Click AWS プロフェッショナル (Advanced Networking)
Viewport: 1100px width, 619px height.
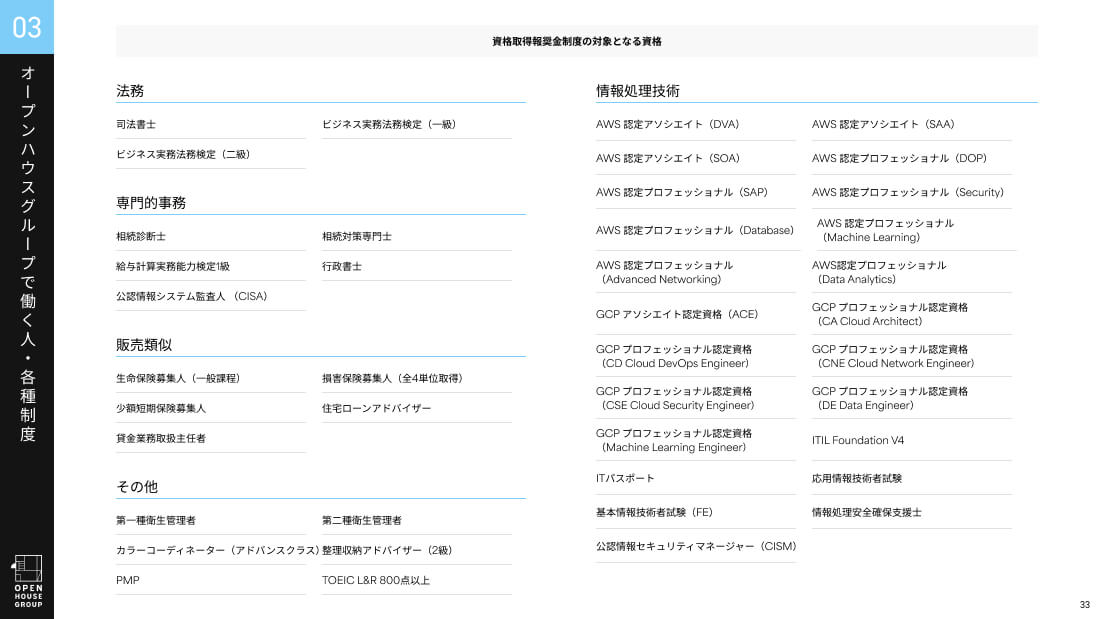(x=664, y=272)
